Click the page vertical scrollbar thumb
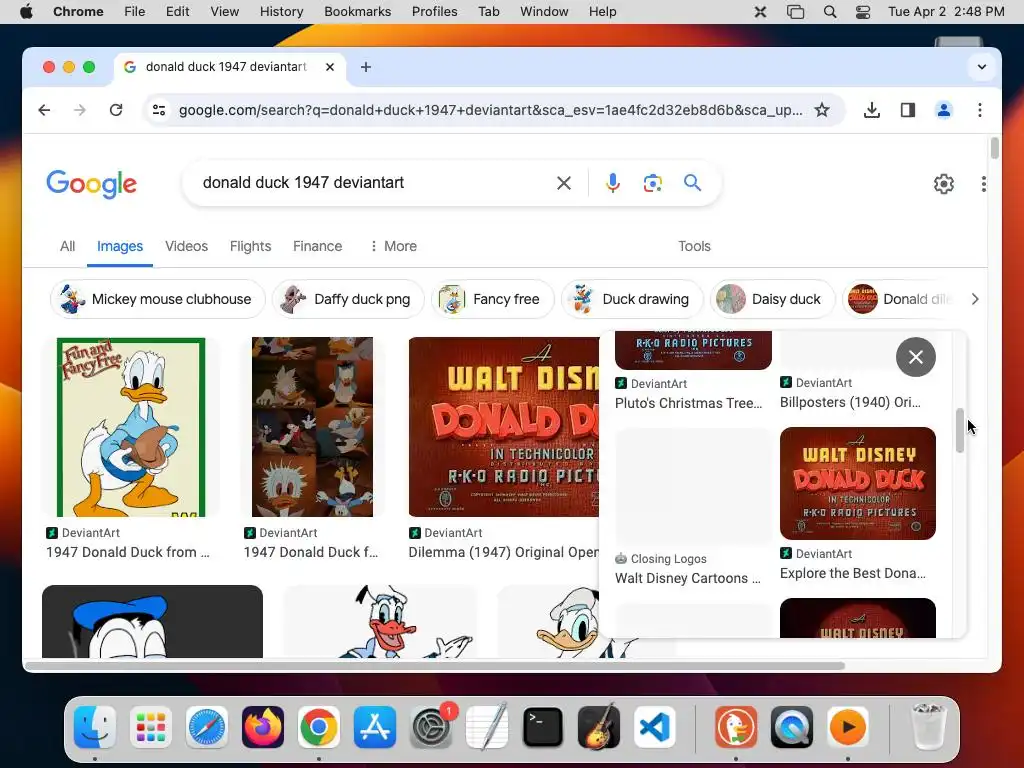The image size is (1024, 768). pos(994,148)
